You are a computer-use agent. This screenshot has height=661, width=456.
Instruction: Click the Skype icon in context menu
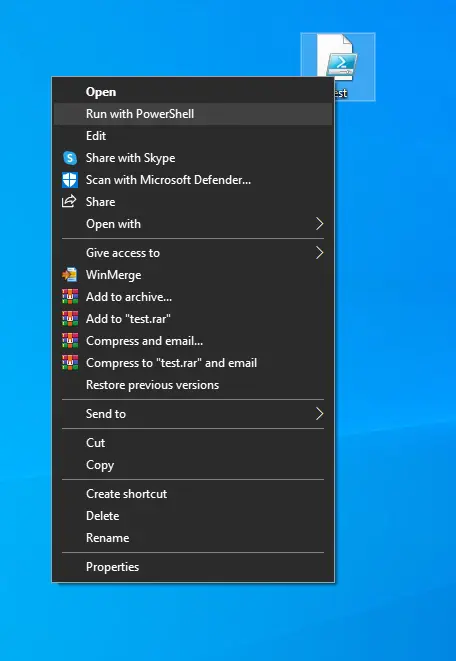click(x=70, y=158)
